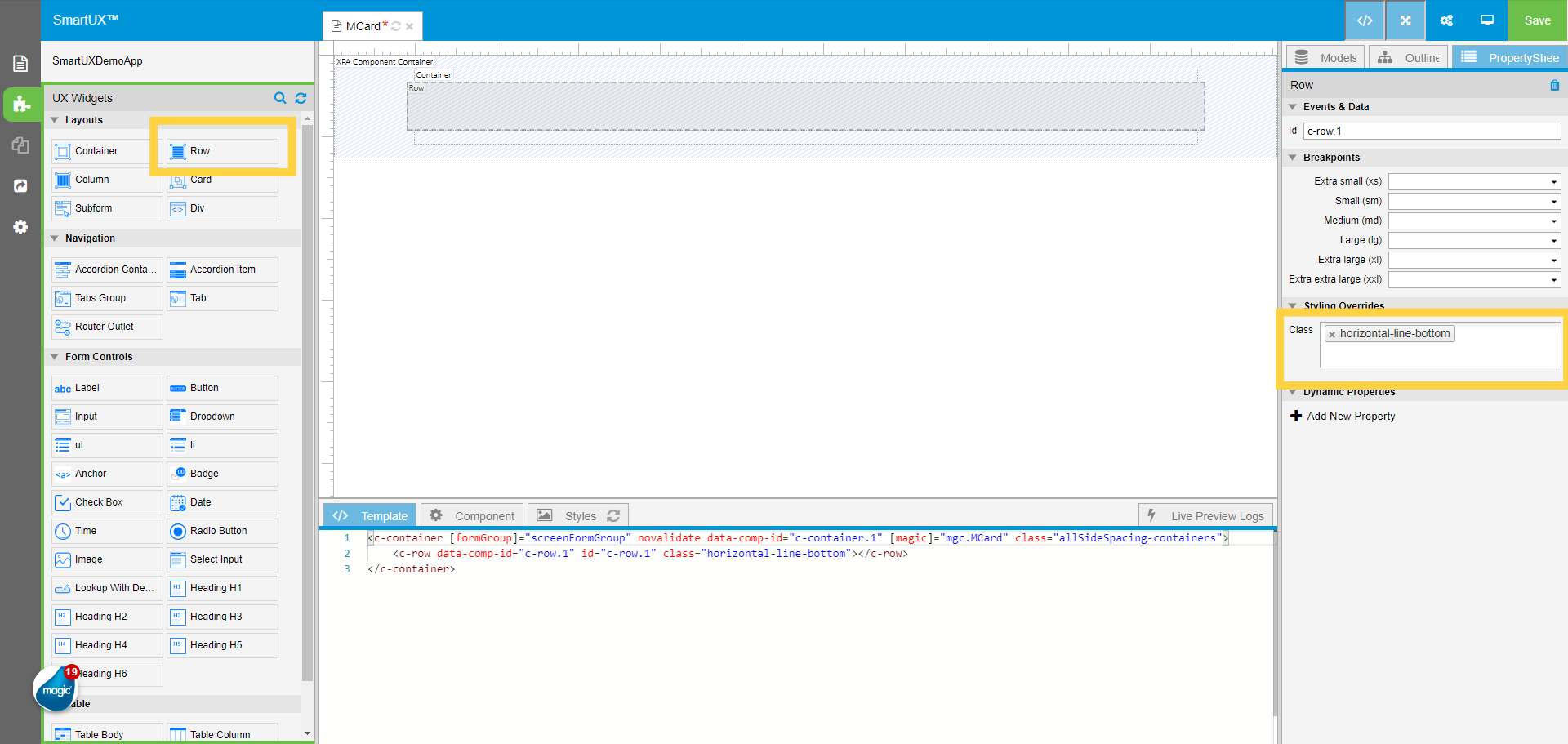Click the expand/fullscreen icon in top toolbar
This screenshot has width=1568, height=744.
pos(1405,20)
